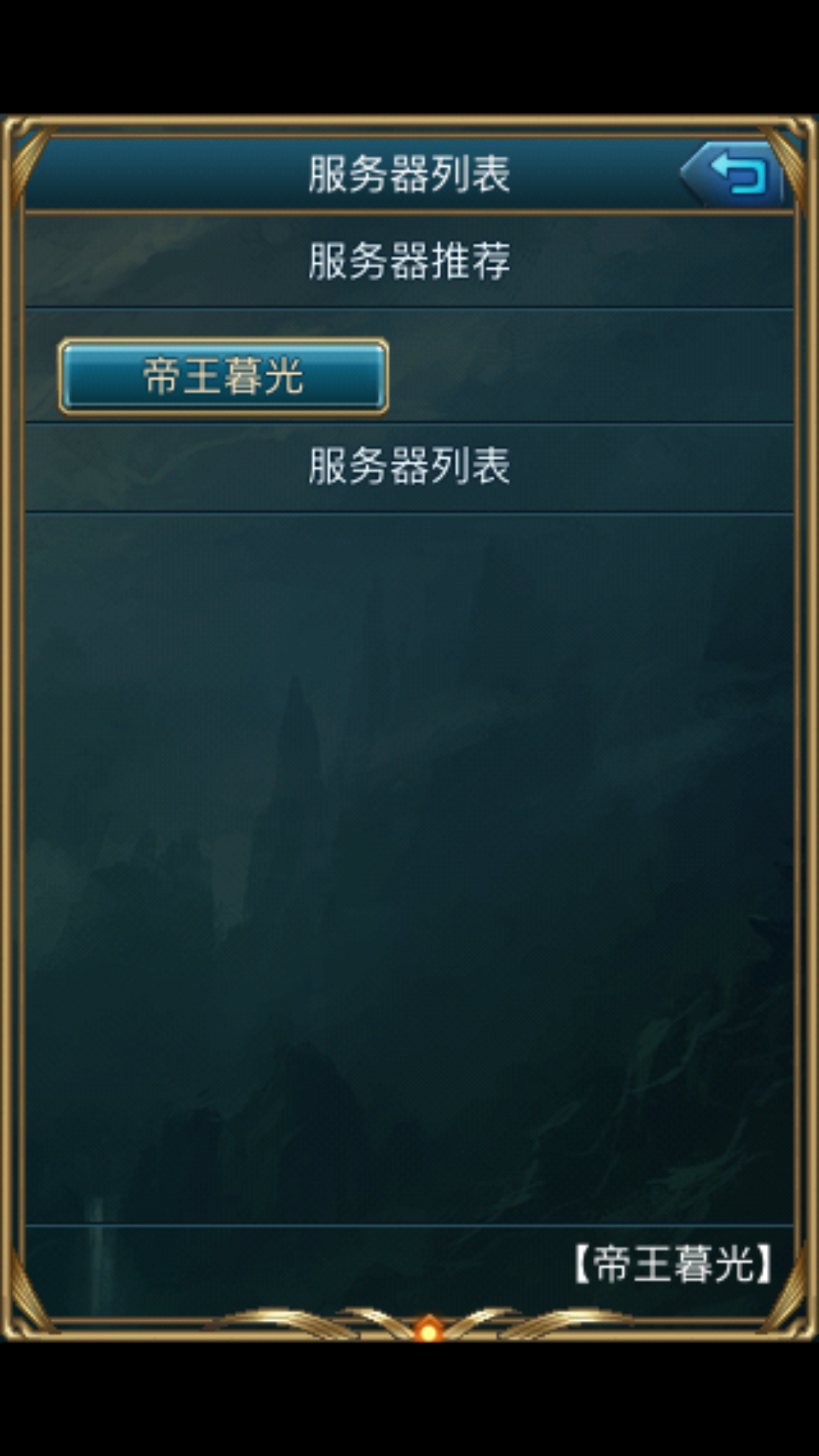Click the empty server list area
Screen dimensions: 819x1456
tap(409, 868)
